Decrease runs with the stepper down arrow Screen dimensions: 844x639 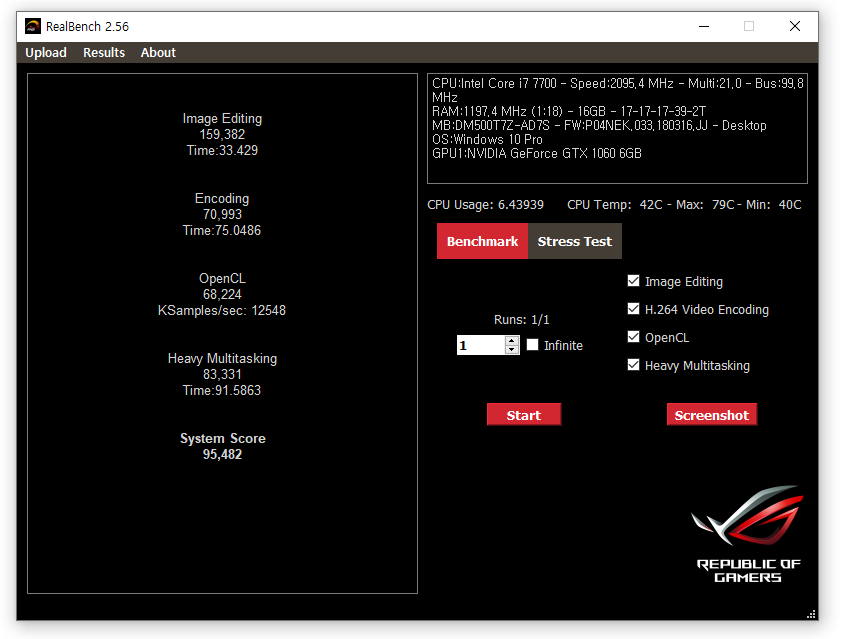[x=512, y=349]
